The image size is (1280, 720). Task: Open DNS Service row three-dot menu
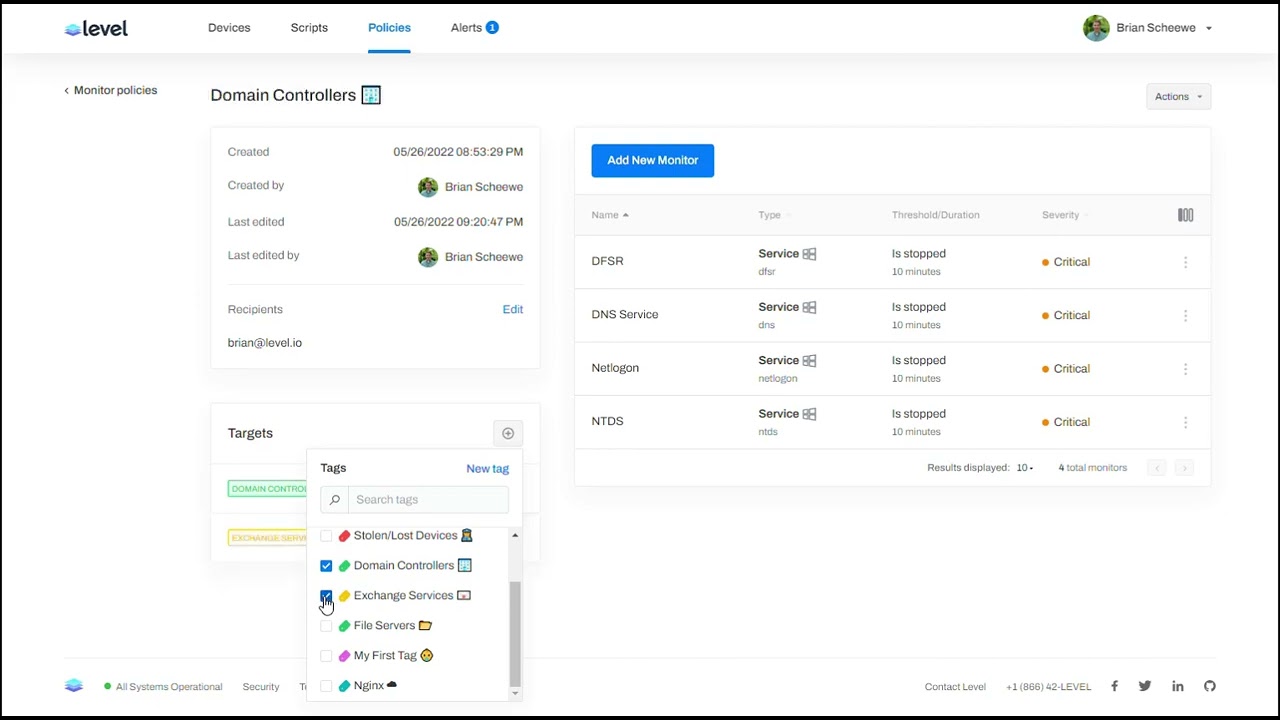(1185, 315)
